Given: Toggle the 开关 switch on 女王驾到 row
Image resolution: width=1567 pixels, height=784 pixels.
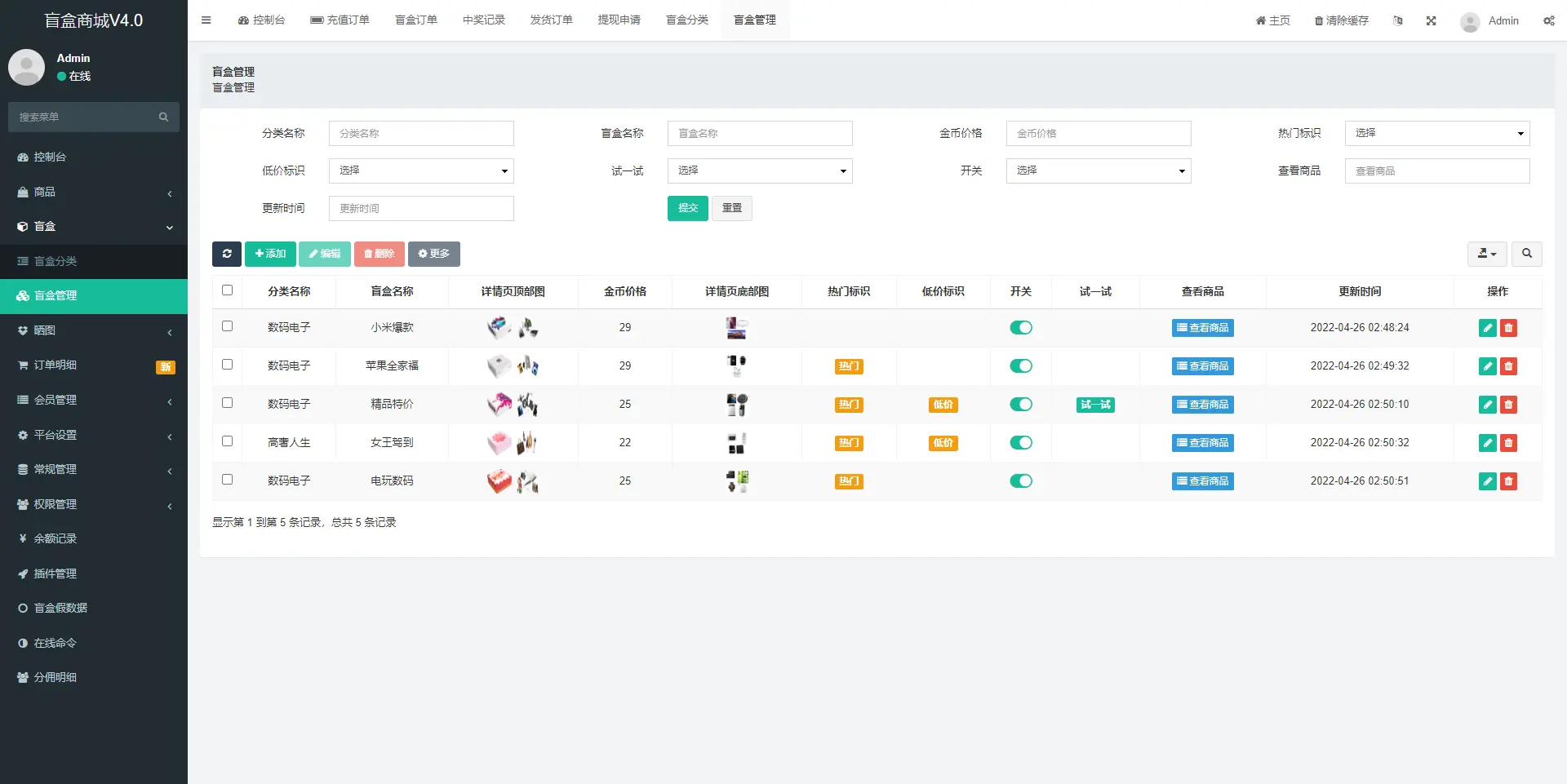Looking at the screenshot, I should tap(1020, 443).
